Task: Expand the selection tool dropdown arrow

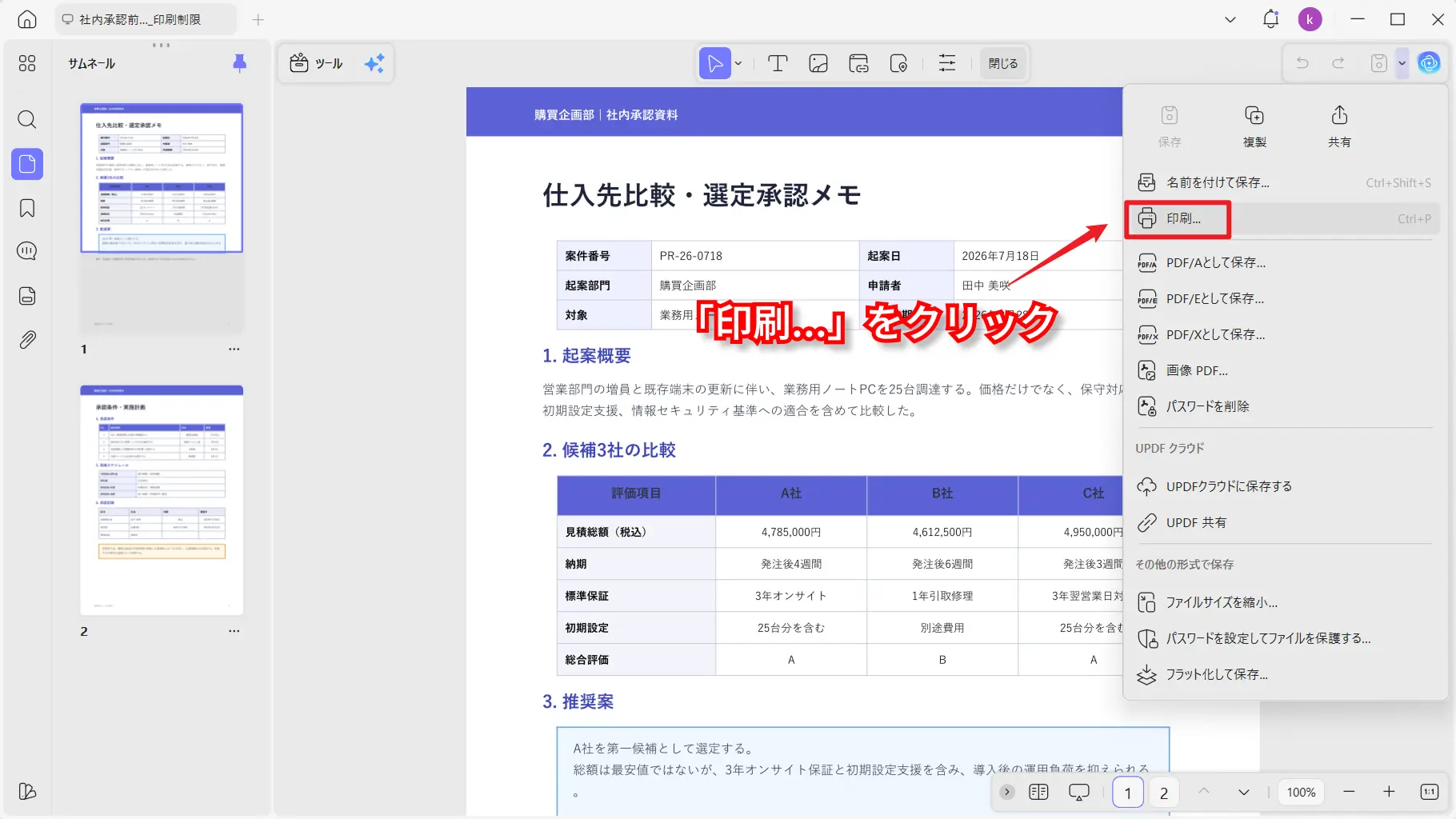Action: pyautogui.click(x=738, y=63)
